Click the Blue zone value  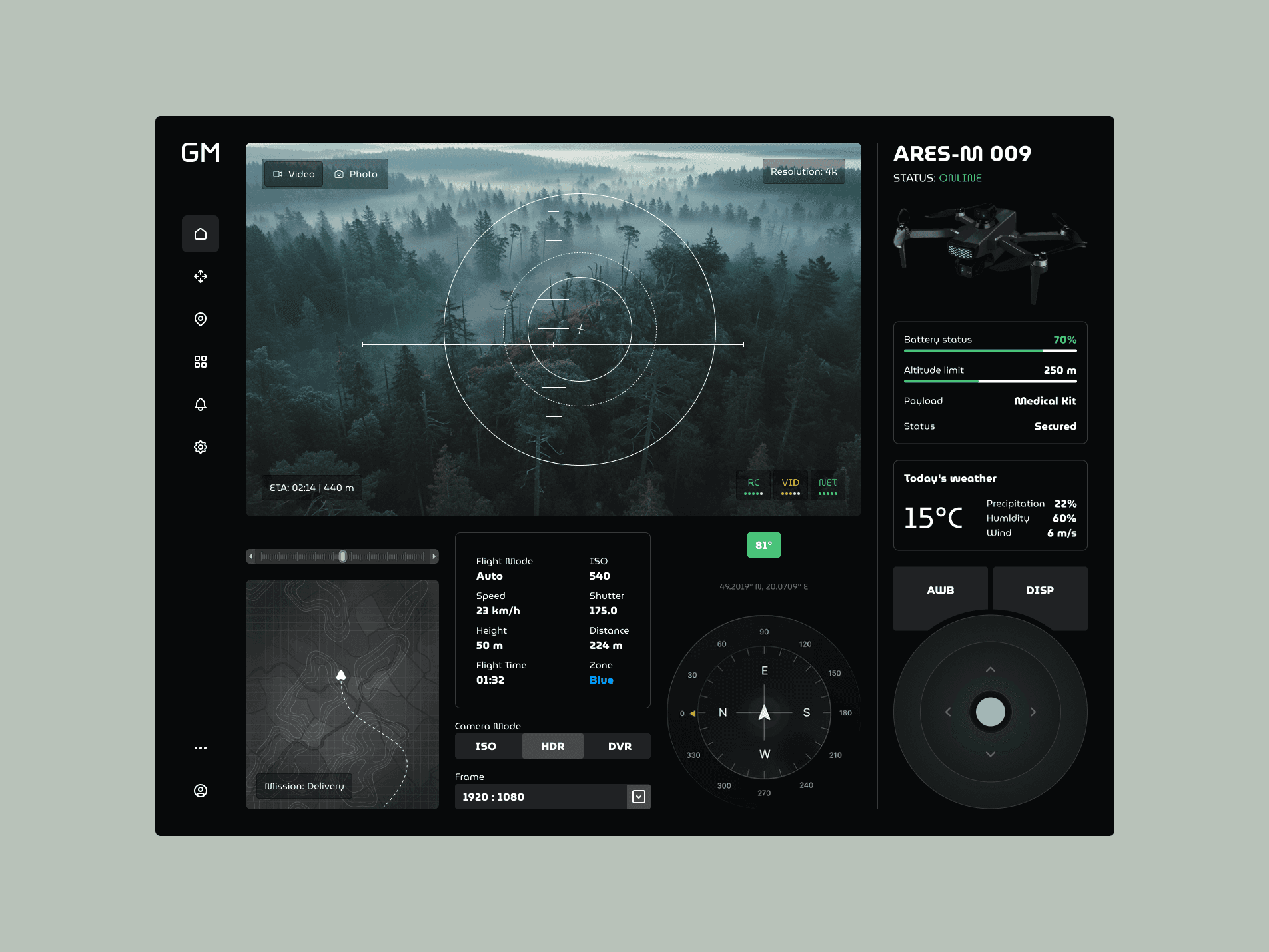[x=602, y=680]
